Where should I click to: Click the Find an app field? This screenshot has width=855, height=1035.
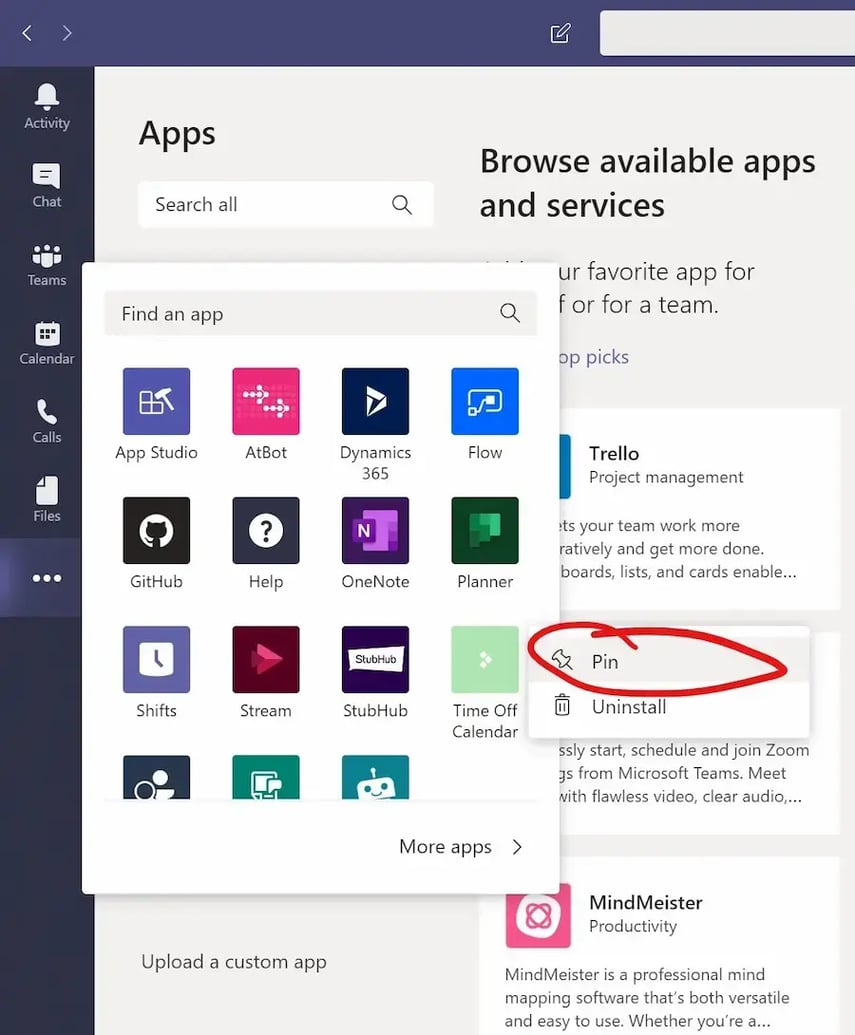click(320, 314)
